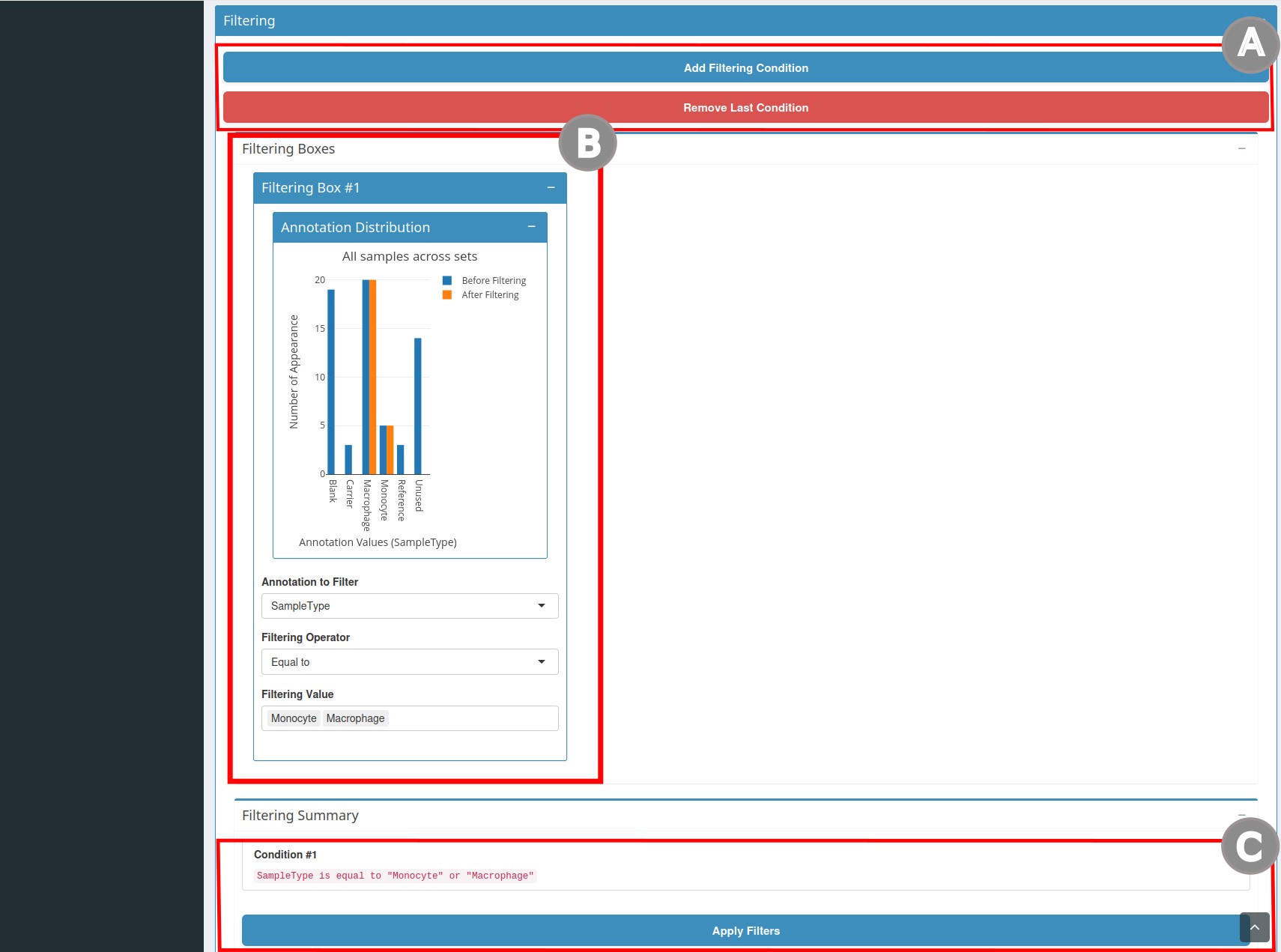
Task: Click the 'Annotation Values (SampleType)' axis label
Action: coord(378,542)
